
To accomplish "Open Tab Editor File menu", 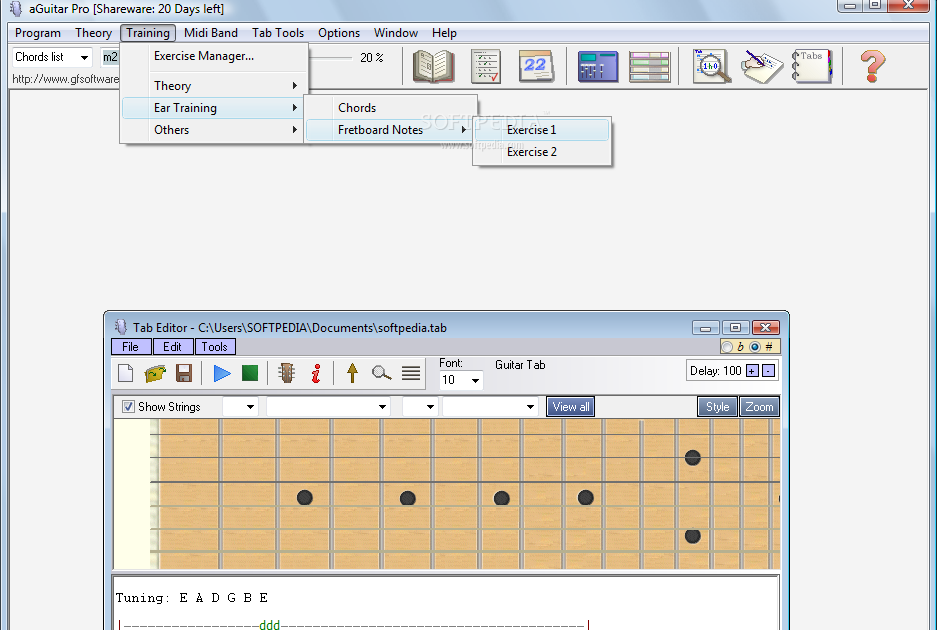I will tap(131, 347).
